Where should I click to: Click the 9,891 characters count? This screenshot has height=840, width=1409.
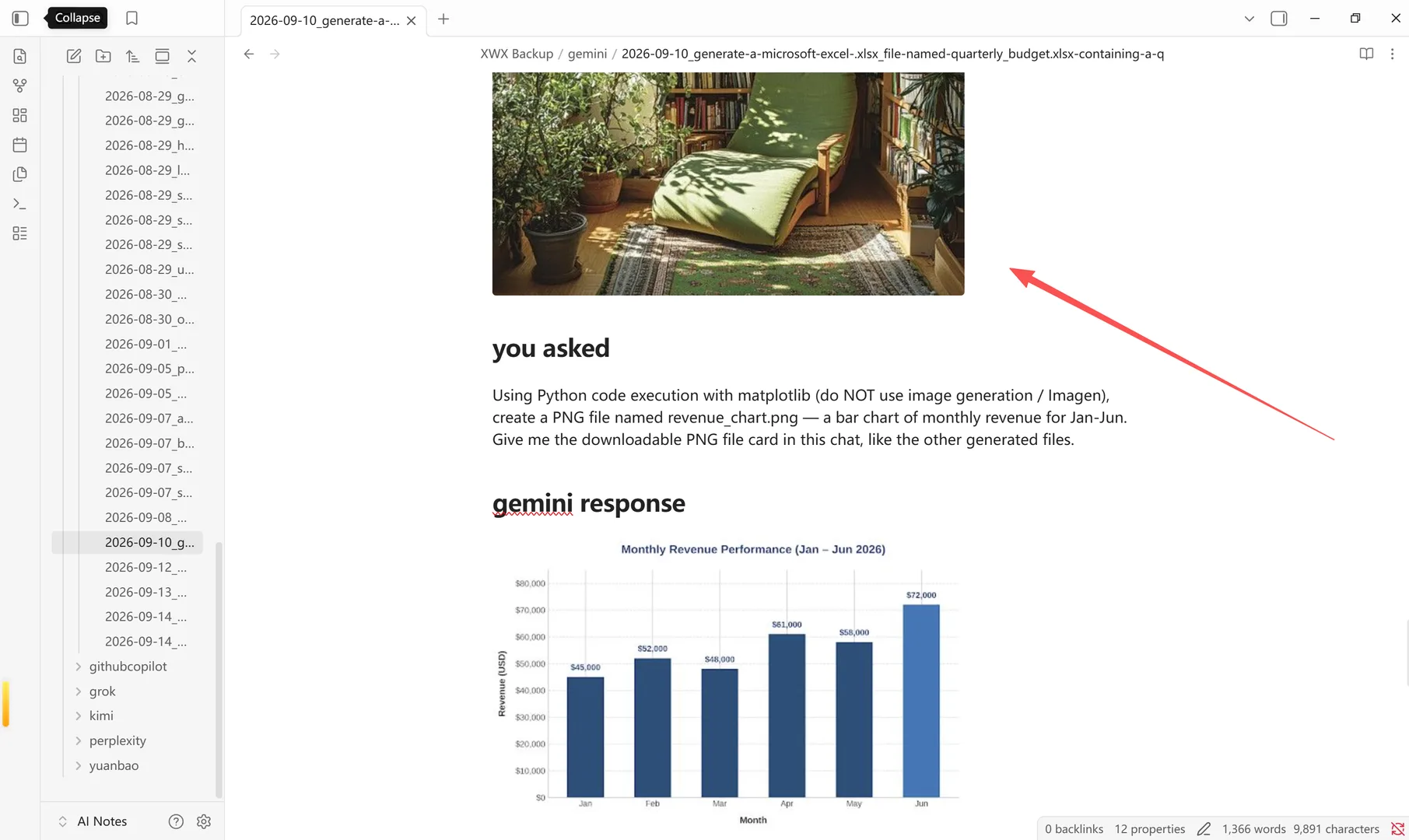1336,829
